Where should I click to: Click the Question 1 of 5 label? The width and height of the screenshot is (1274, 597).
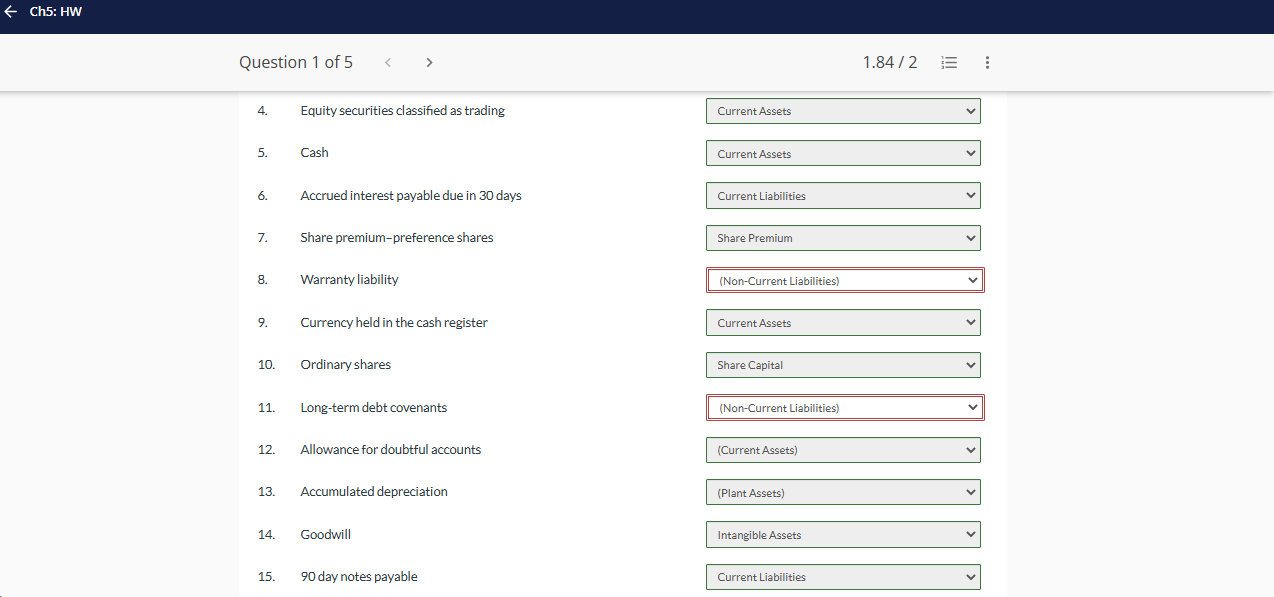point(296,62)
